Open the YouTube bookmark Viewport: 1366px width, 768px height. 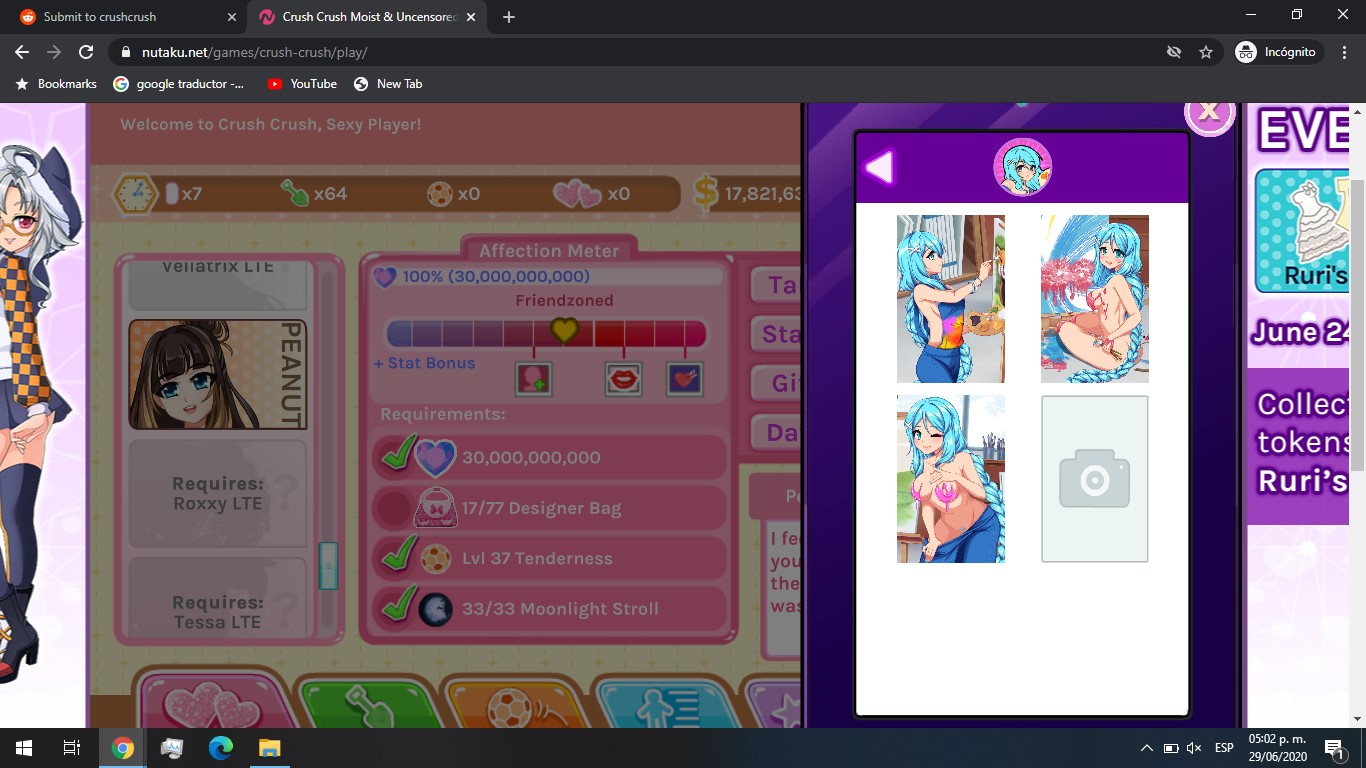[302, 84]
